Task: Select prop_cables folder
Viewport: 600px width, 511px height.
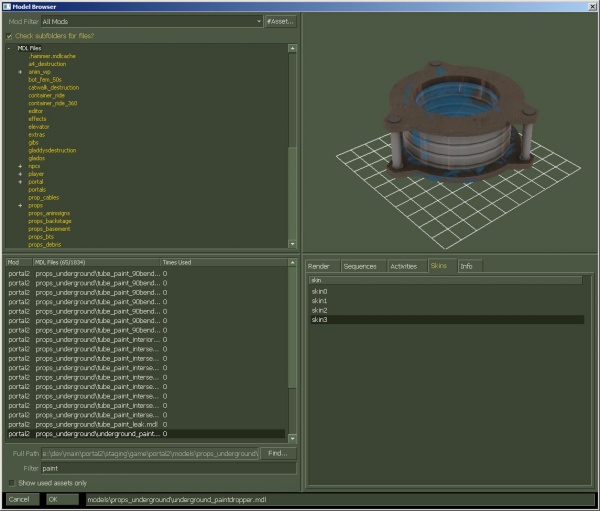Action: click(44, 198)
